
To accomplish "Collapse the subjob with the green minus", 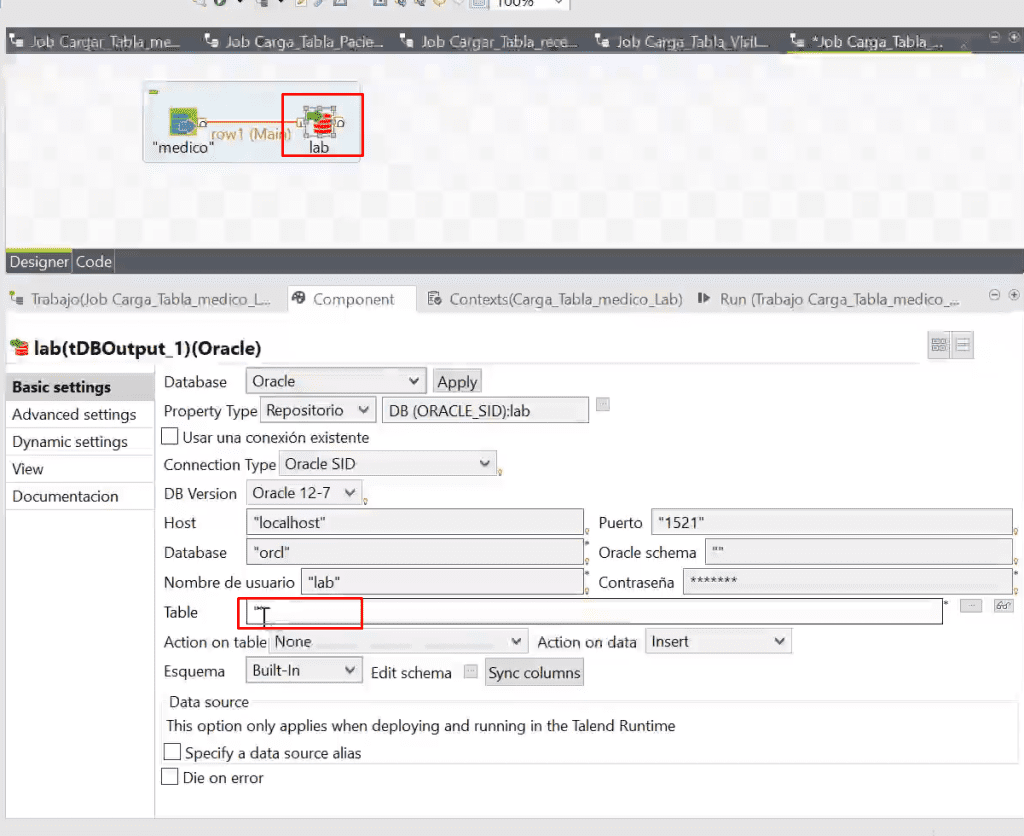I will (153, 92).
